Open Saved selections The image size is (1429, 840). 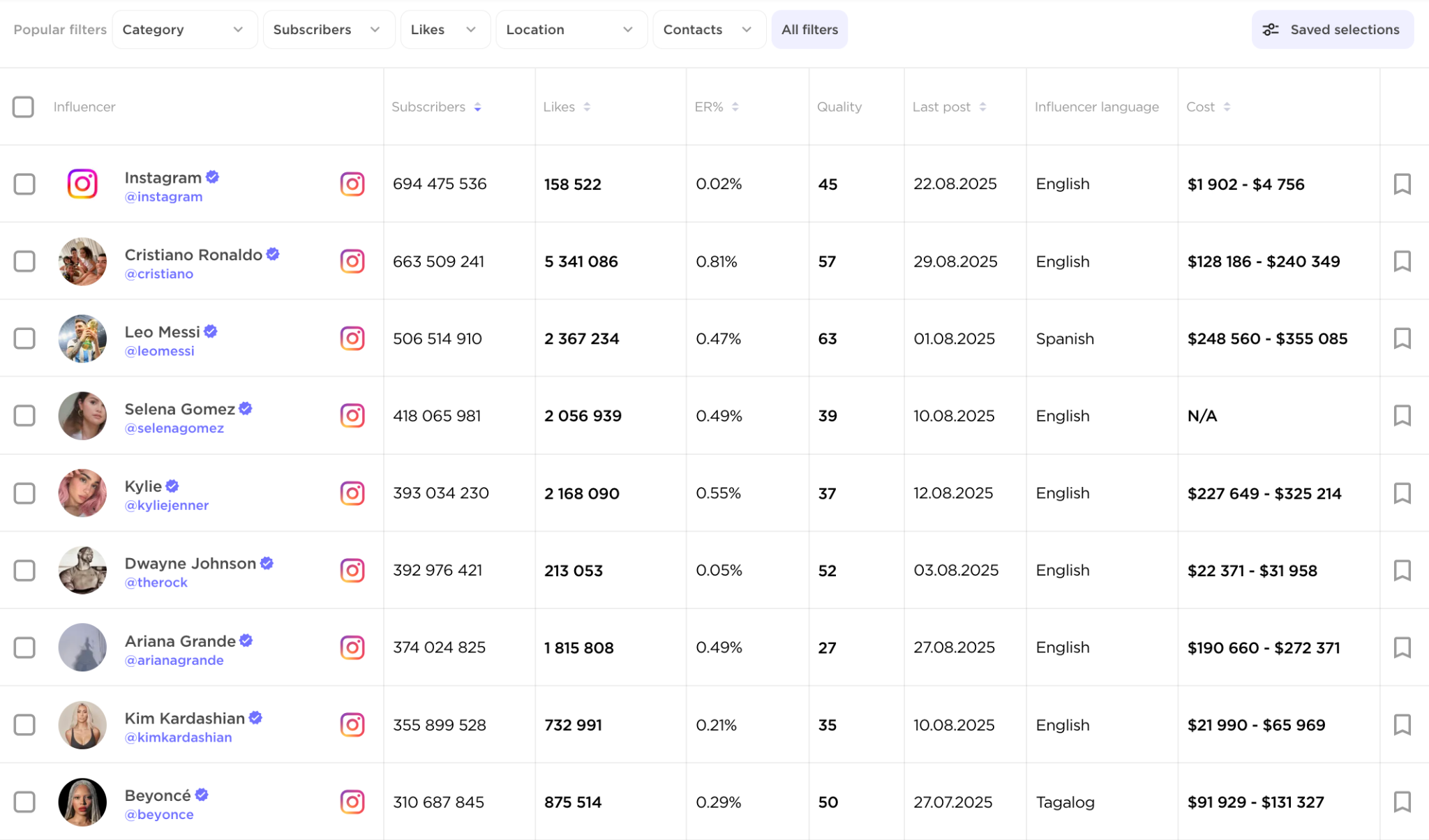1332,29
